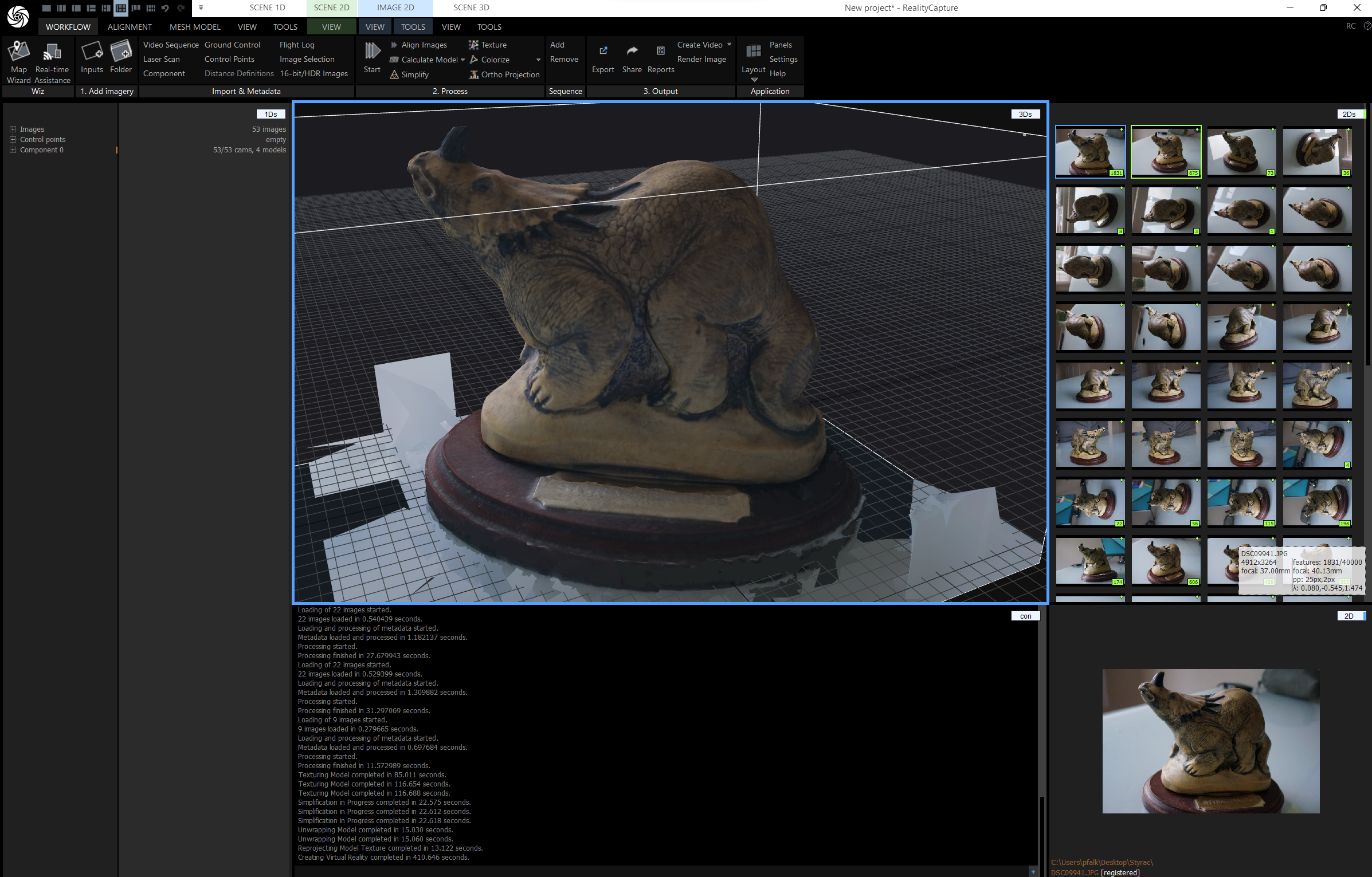Expand the Component 0 tree node

click(13, 150)
